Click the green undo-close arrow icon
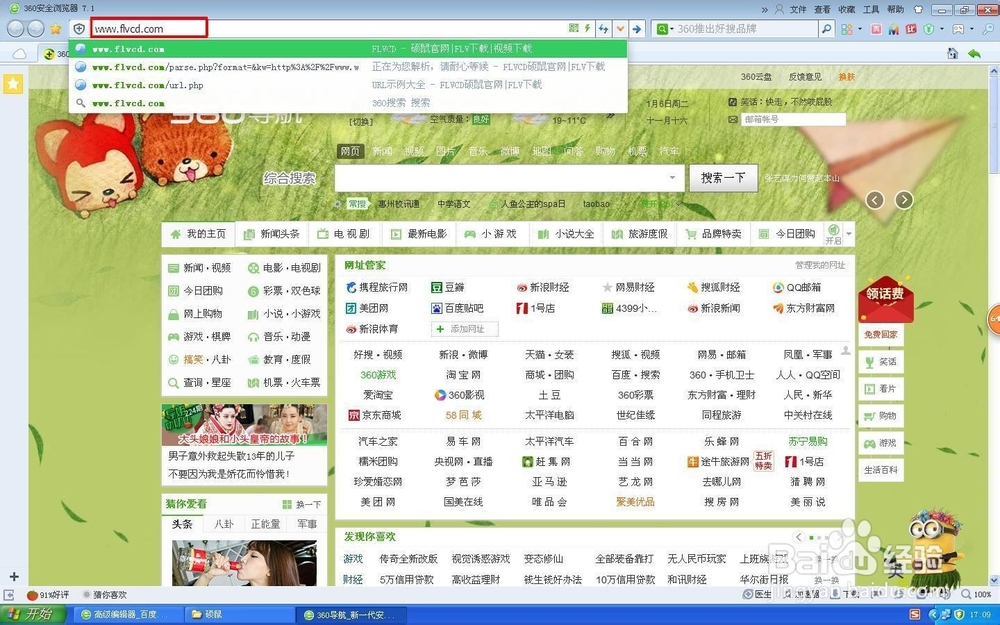Screen dimensions: 1000x625 pyautogui.click(x=974, y=54)
